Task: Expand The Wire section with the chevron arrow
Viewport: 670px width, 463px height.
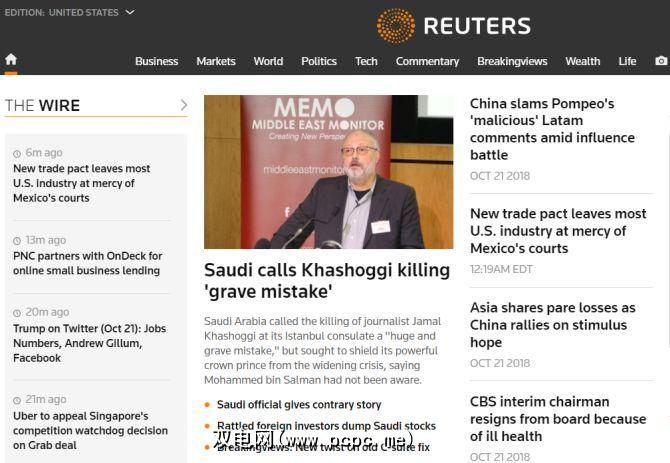Action: (x=184, y=105)
